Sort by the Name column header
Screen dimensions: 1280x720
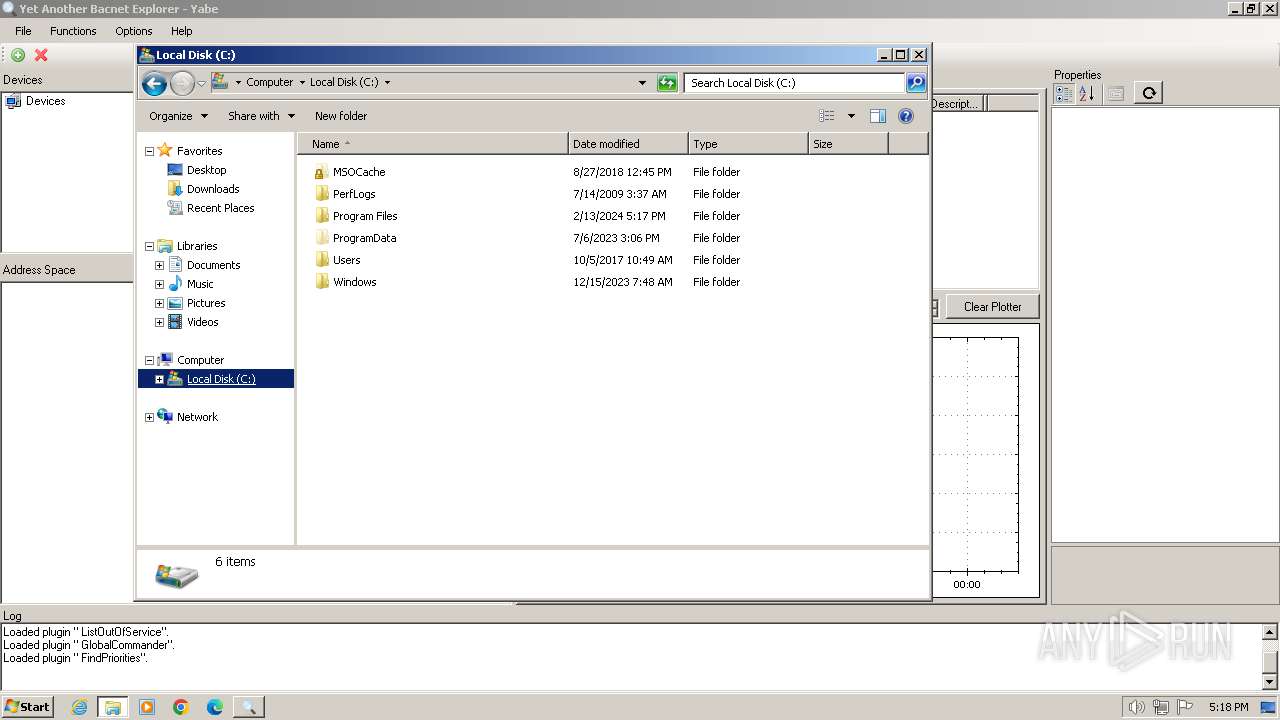pyautogui.click(x=433, y=144)
